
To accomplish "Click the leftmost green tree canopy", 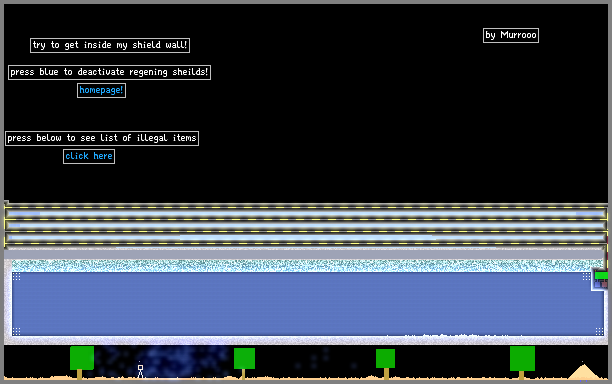I will (82, 358).
